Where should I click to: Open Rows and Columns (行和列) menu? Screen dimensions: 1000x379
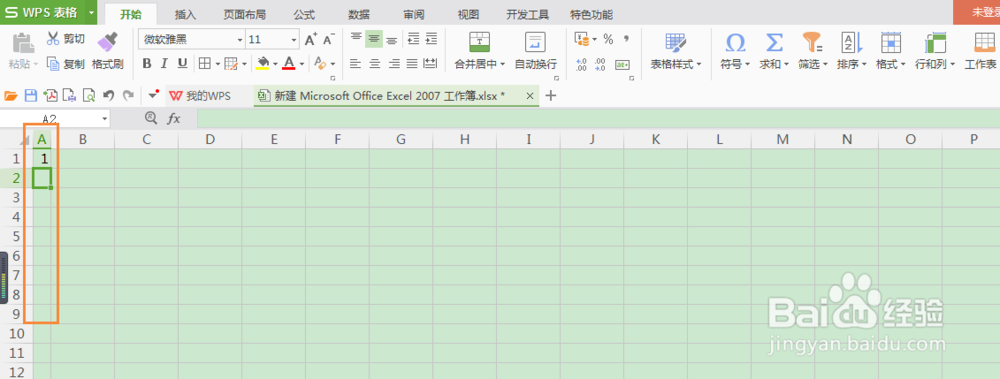[x=934, y=51]
